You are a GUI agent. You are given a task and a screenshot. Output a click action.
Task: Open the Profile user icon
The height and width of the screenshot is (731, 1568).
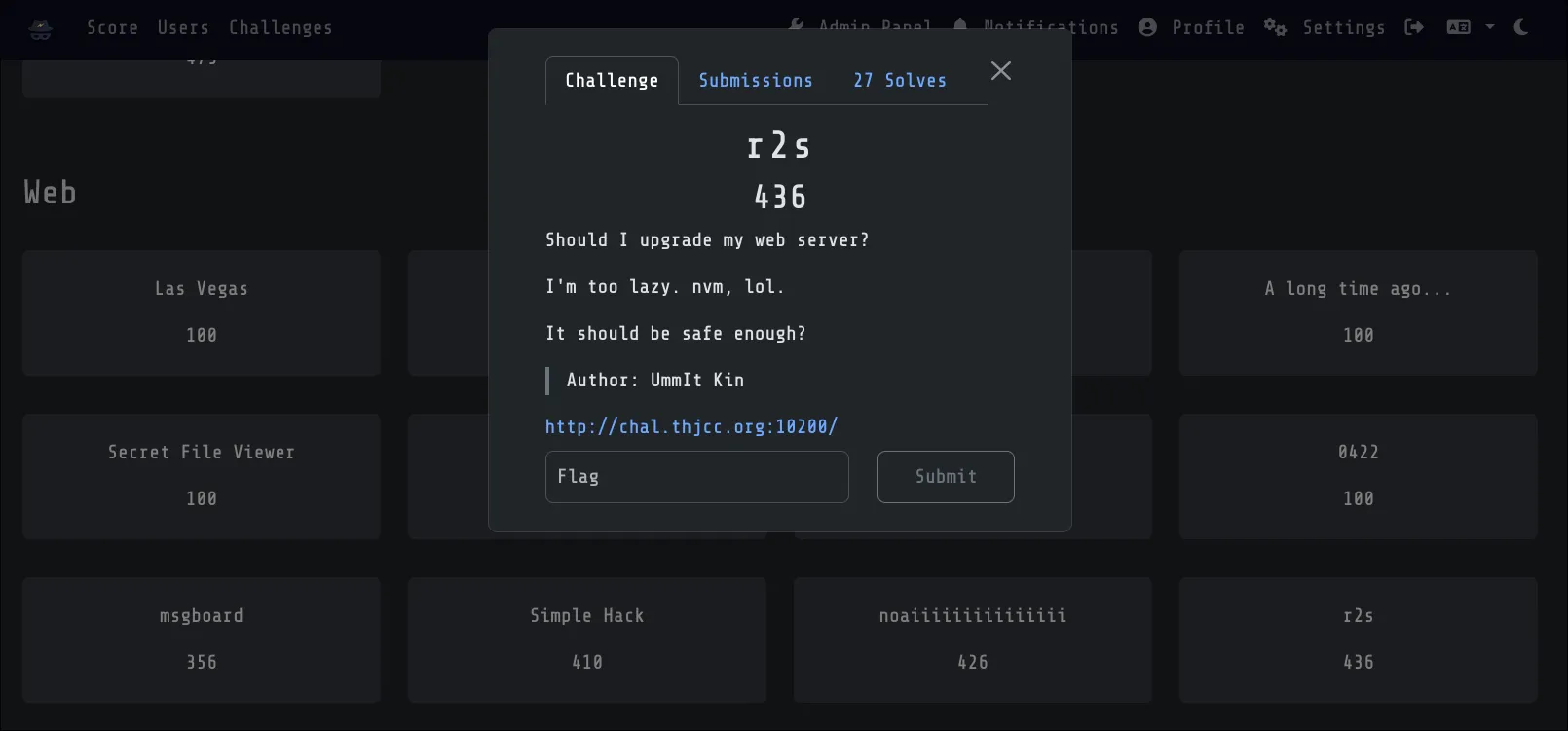[1147, 27]
